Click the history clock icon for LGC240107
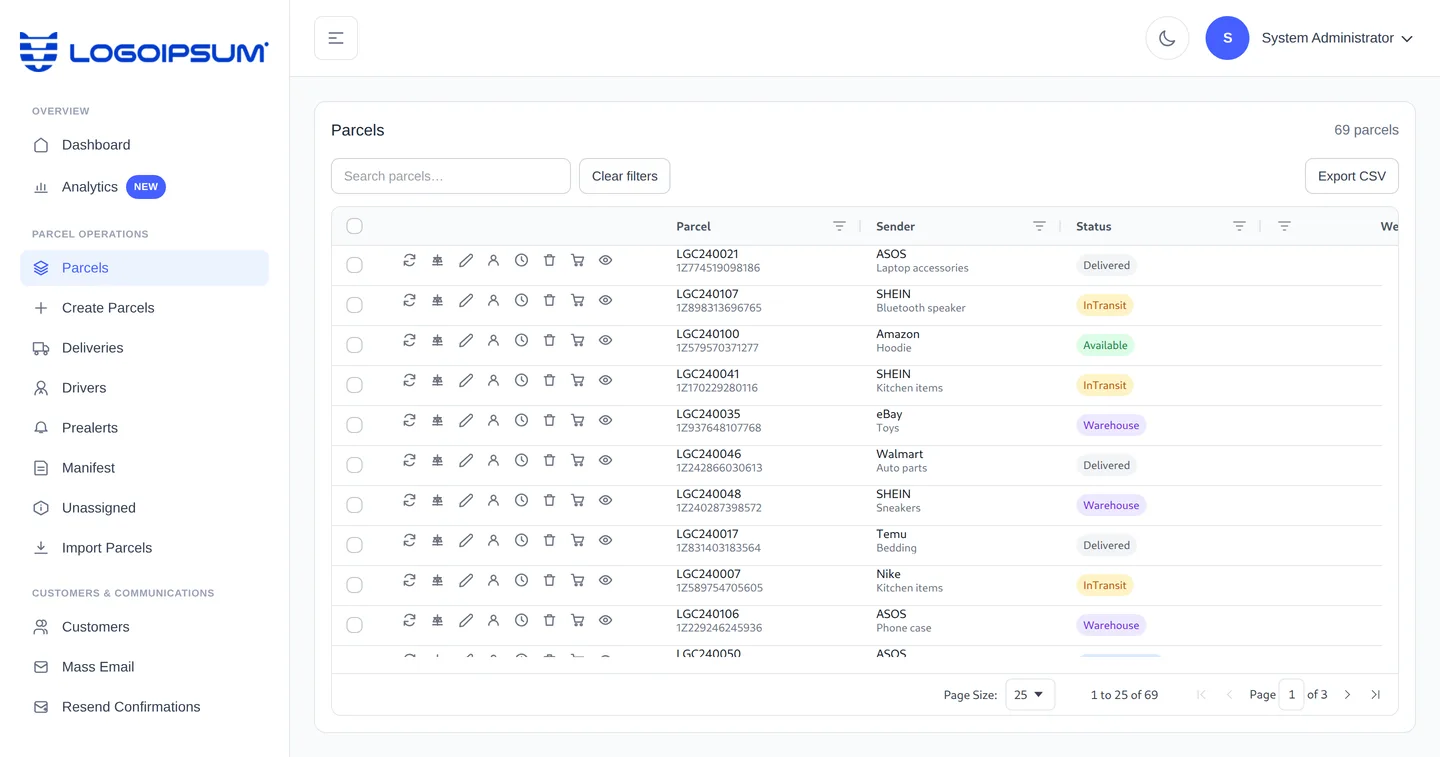The height and width of the screenshot is (757, 1440). tap(521, 300)
